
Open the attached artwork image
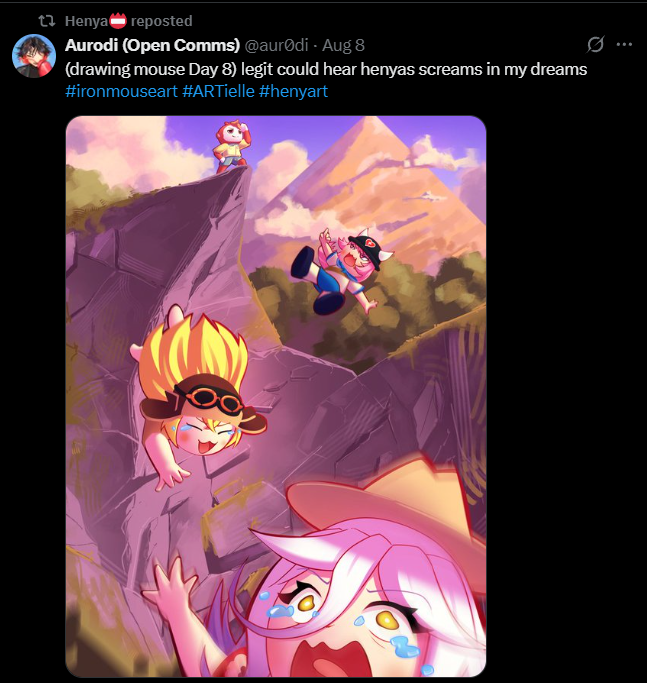pyautogui.click(x=276, y=396)
